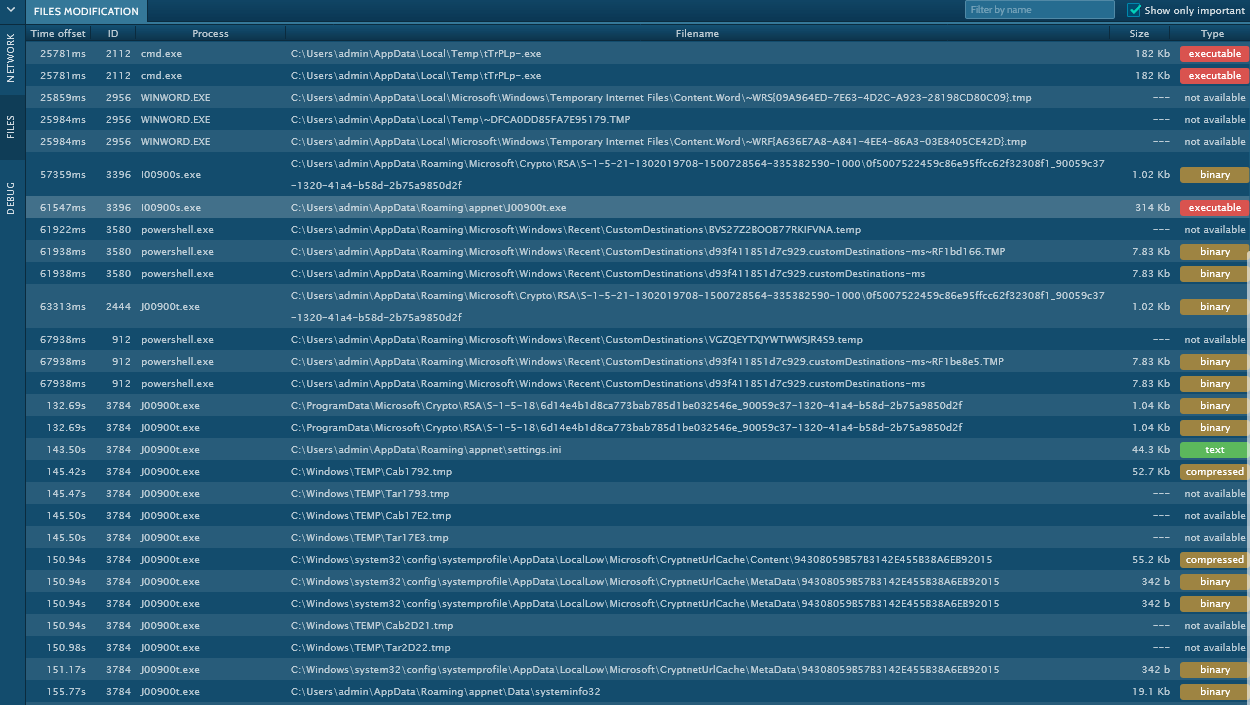The height and width of the screenshot is (705, 1250).
Task: Click compressed badge for Cab1792.tmp
Action: (1214, 472)
